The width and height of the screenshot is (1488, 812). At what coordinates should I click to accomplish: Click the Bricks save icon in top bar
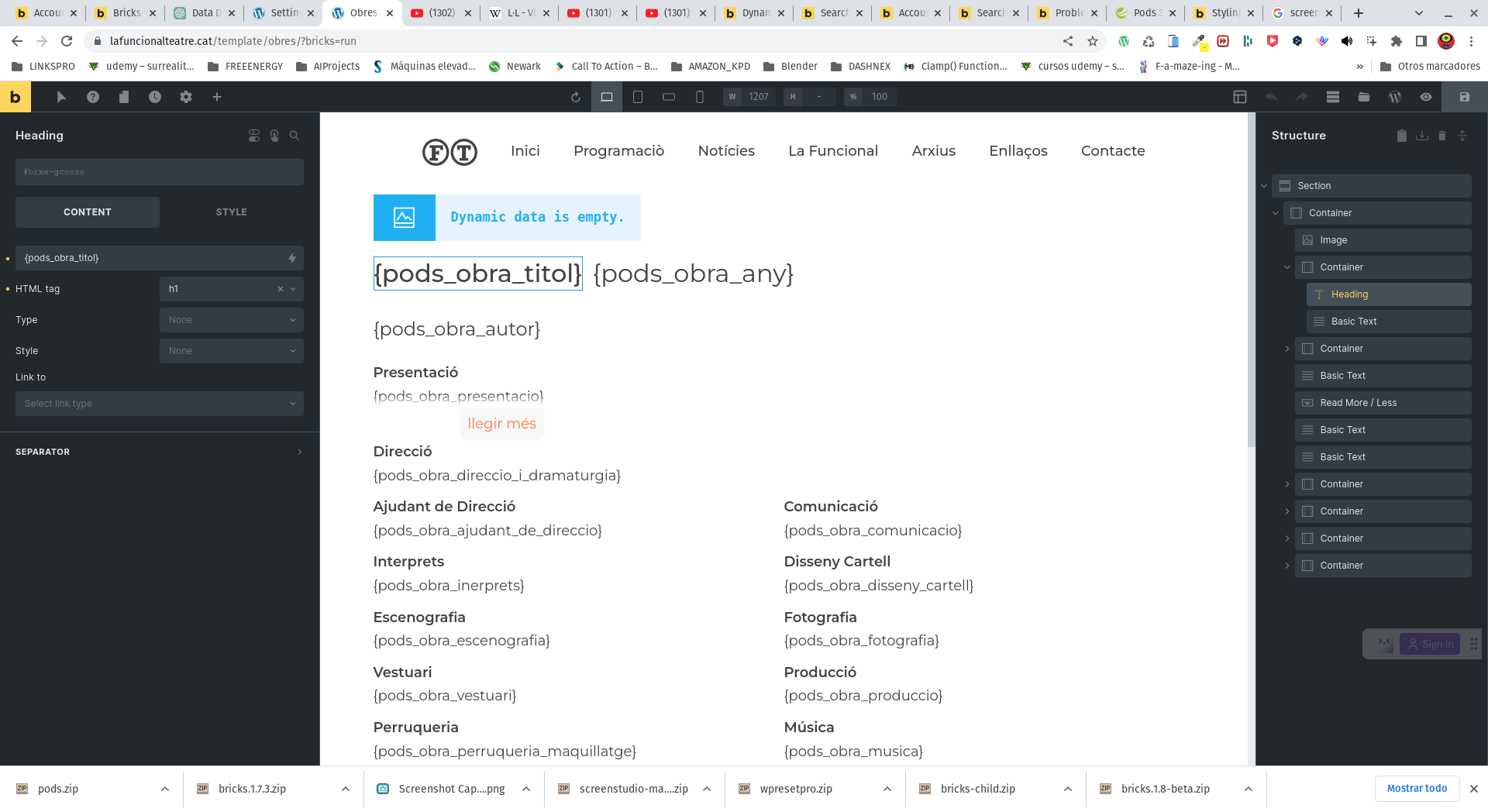point(1464,97)
